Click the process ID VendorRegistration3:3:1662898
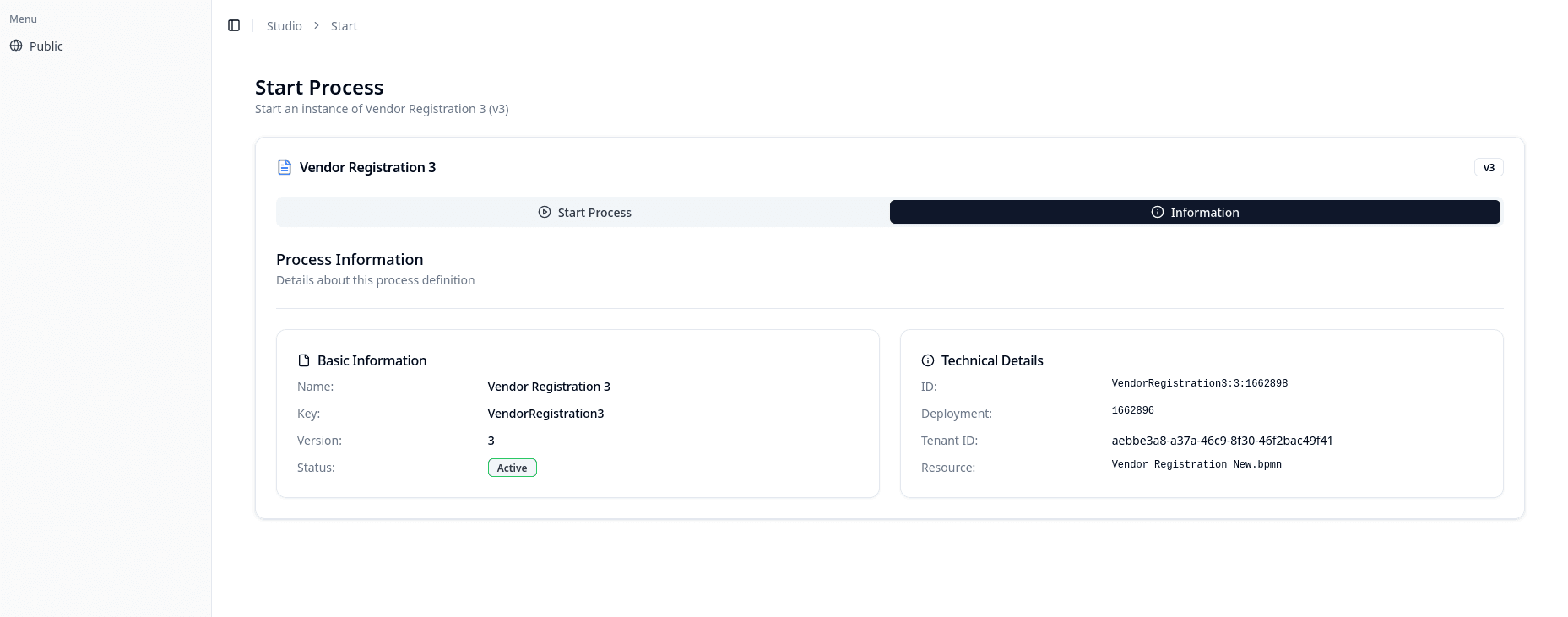This screenshot has height=617, width=1568. coord(1199,383)
